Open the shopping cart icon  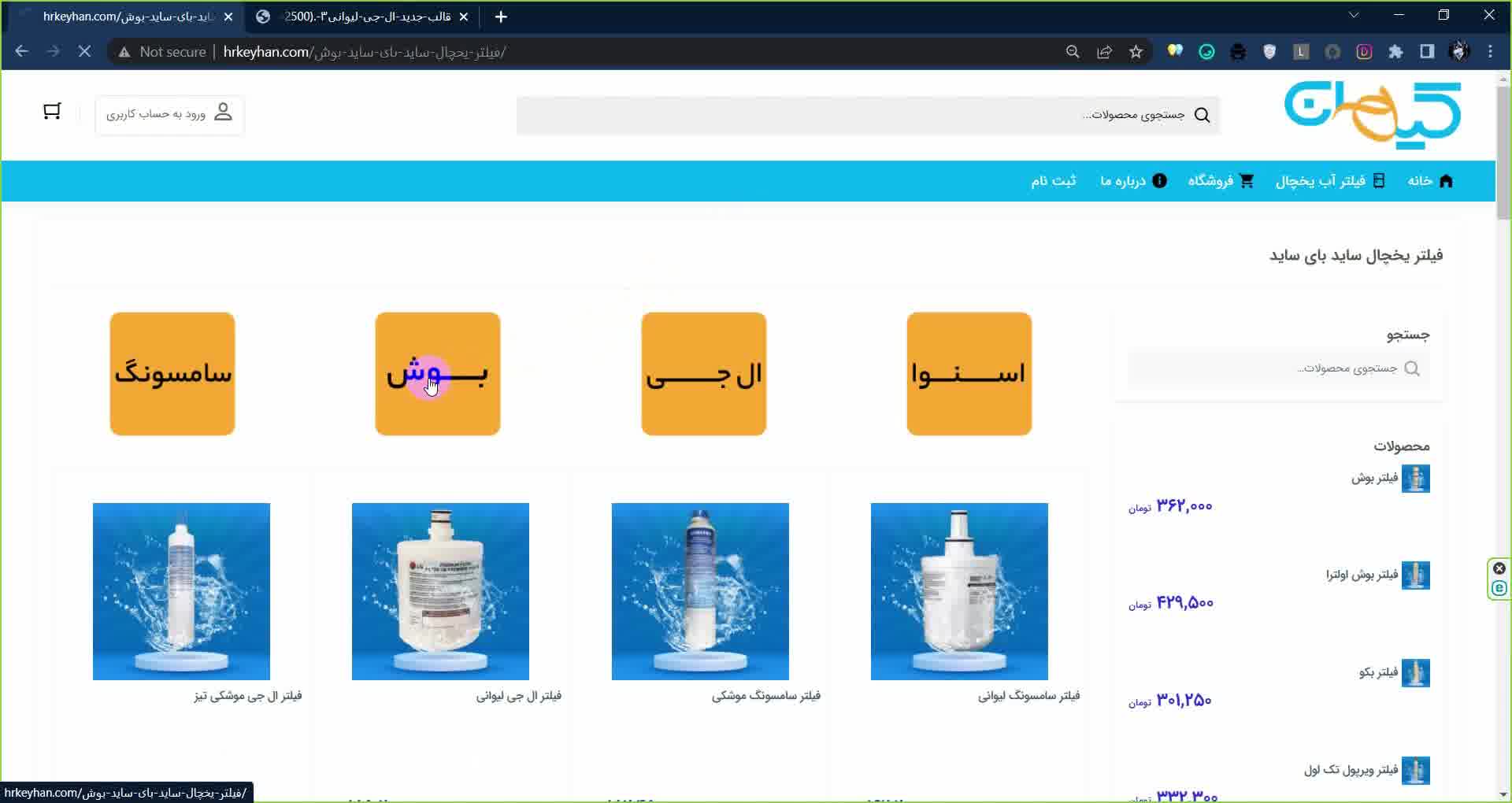[x=52, y=112]
